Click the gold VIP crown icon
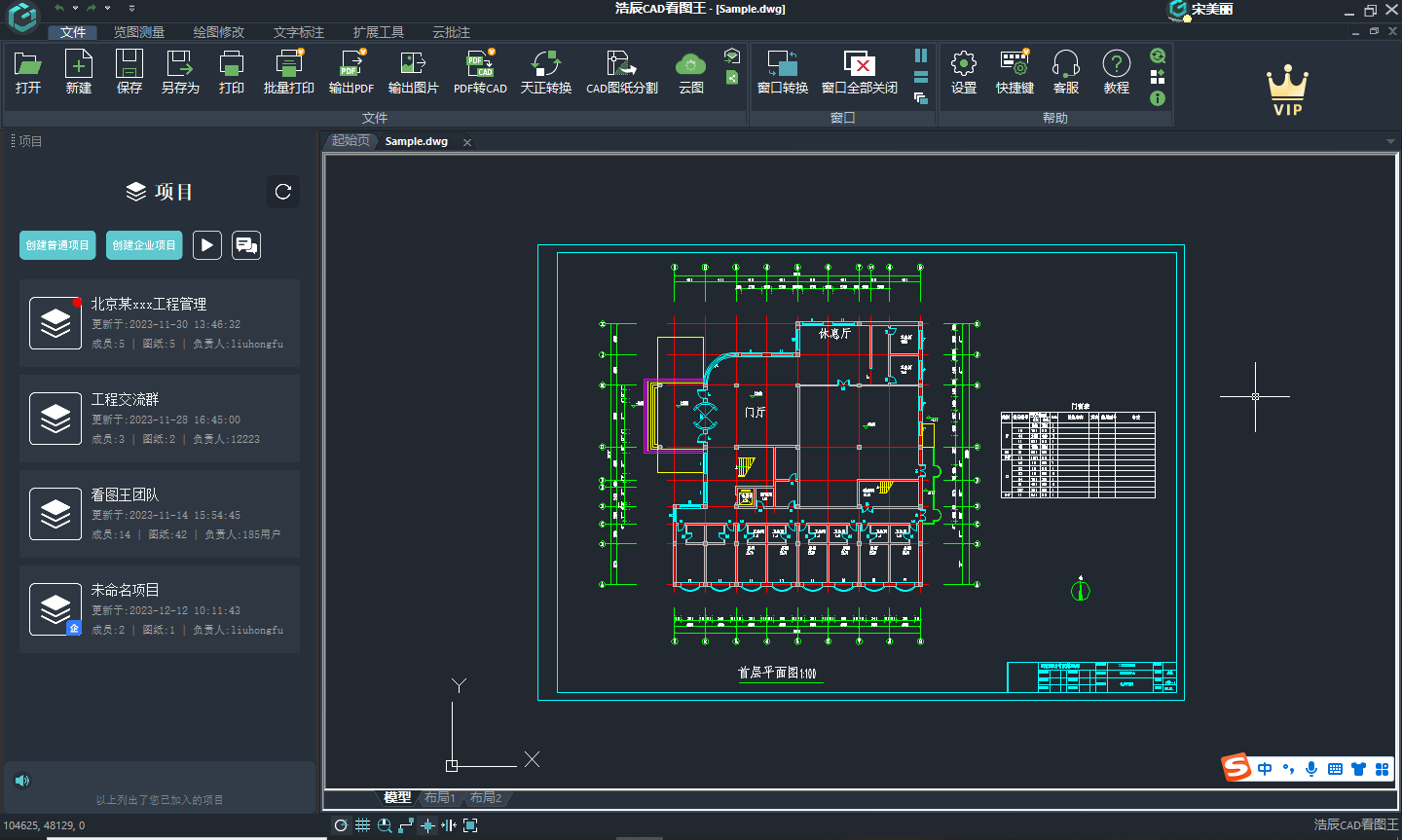1402x840 pixels. pos(1287,91)
